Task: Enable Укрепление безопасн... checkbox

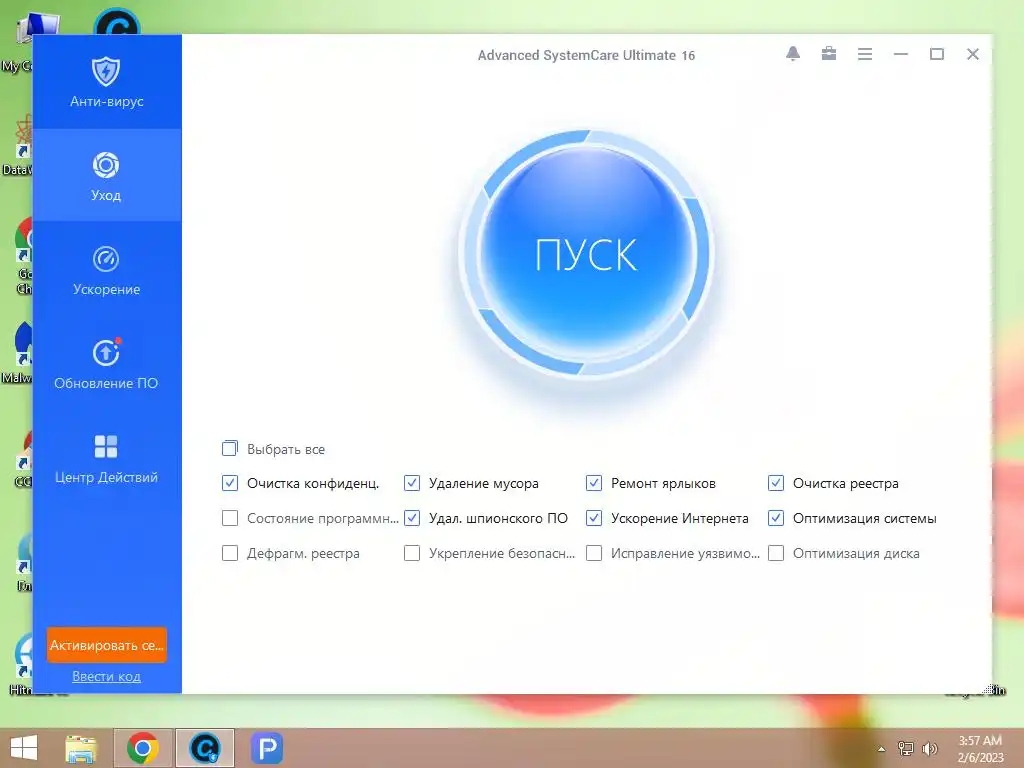Action: (x=411, y=553)
